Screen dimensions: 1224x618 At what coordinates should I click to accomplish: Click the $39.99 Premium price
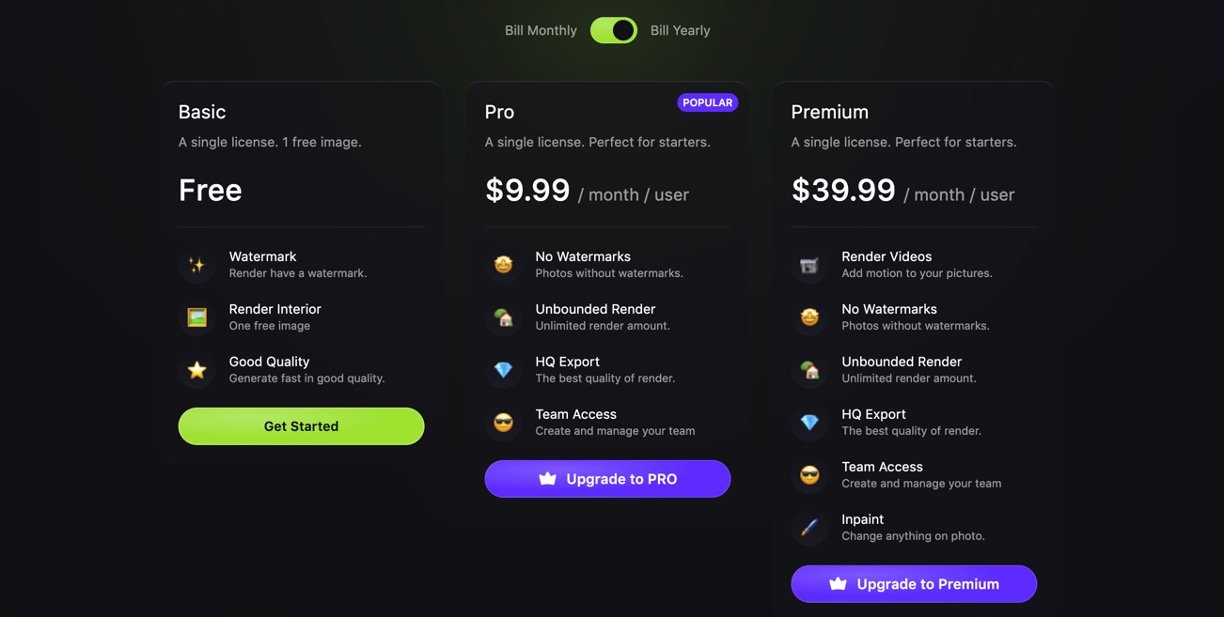pos(843,190)
